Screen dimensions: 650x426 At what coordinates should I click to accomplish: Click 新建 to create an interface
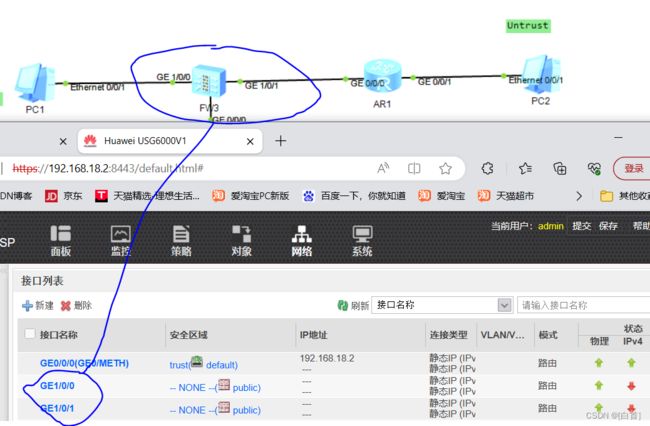pyautogui.click(x=38, y=306)
